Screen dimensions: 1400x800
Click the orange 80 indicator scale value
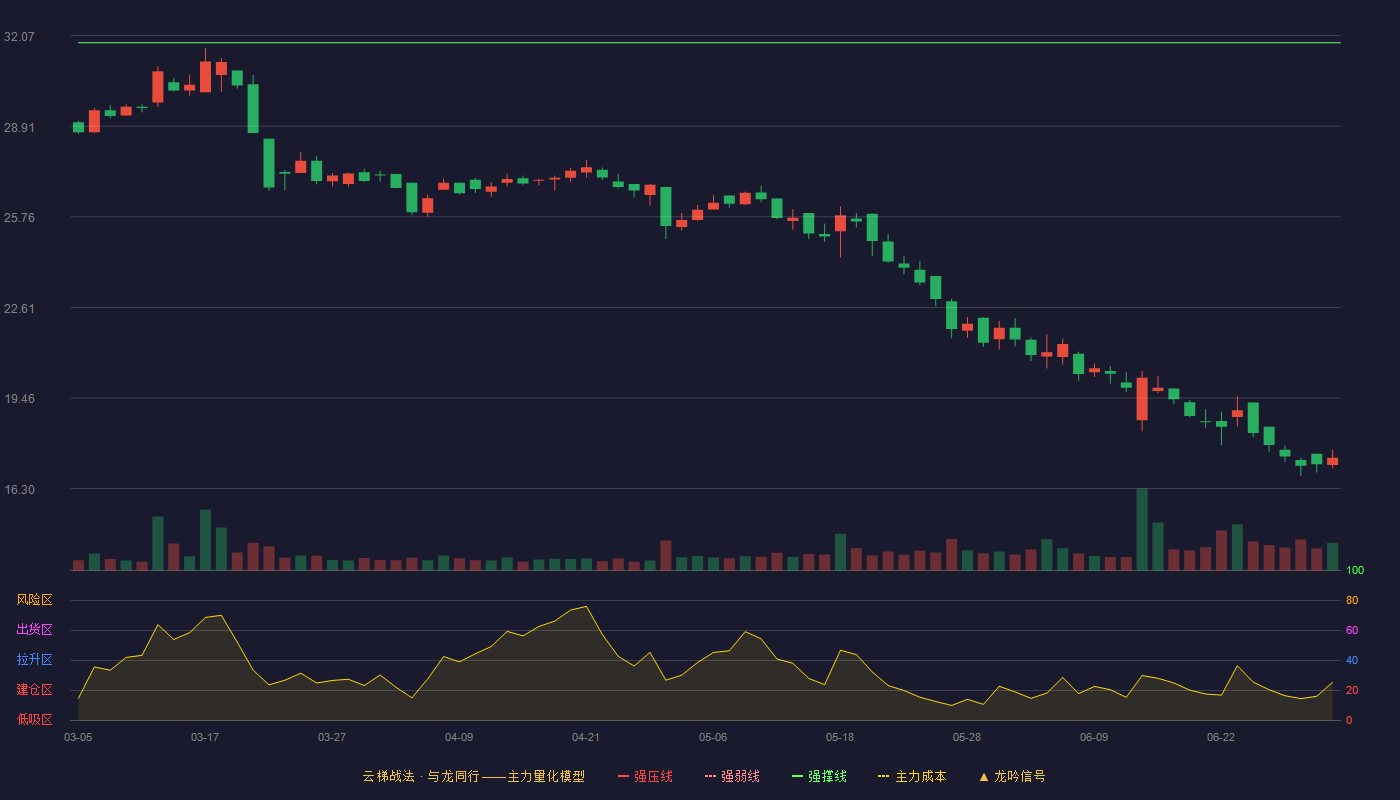point(1352,600)
